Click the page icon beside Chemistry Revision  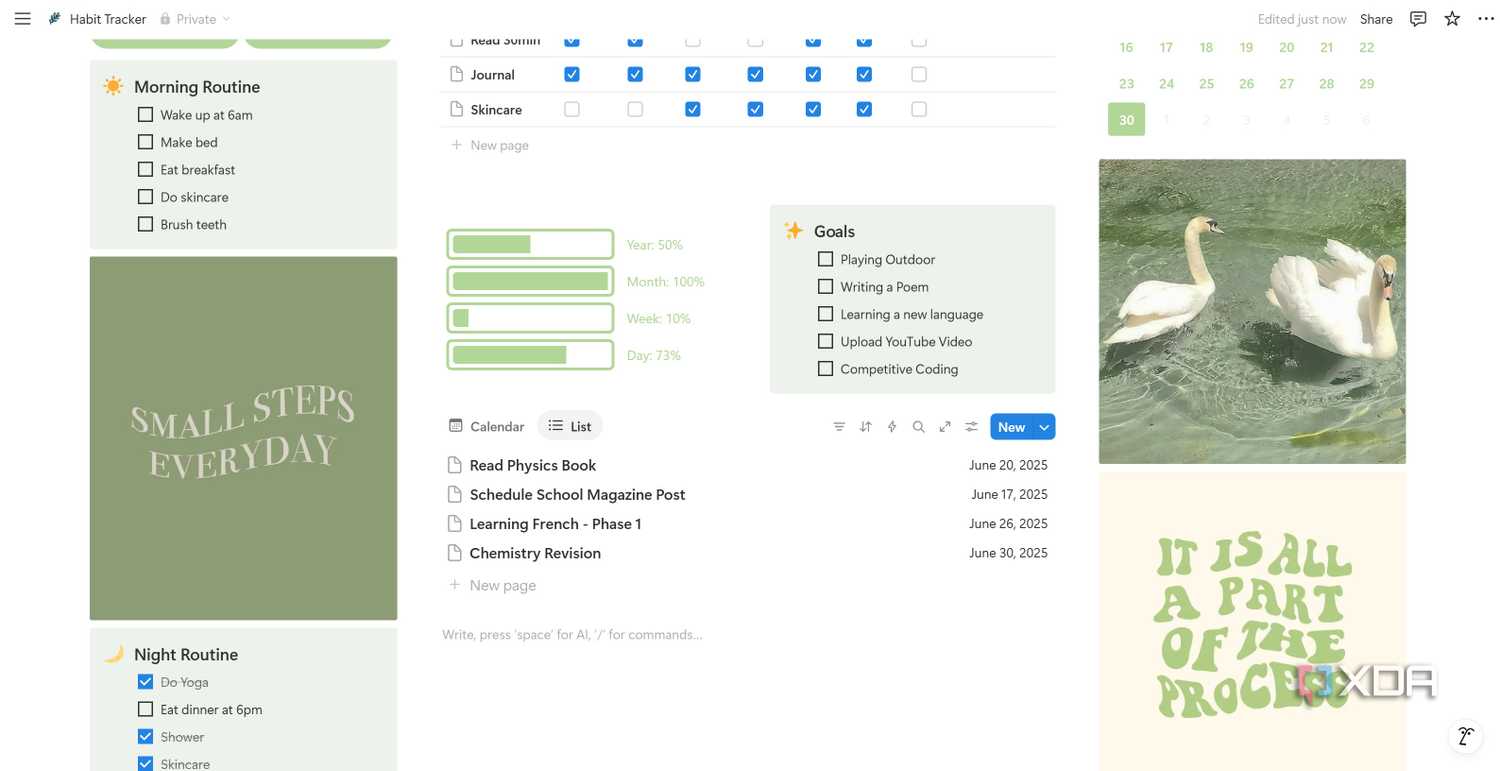[454, 553]
